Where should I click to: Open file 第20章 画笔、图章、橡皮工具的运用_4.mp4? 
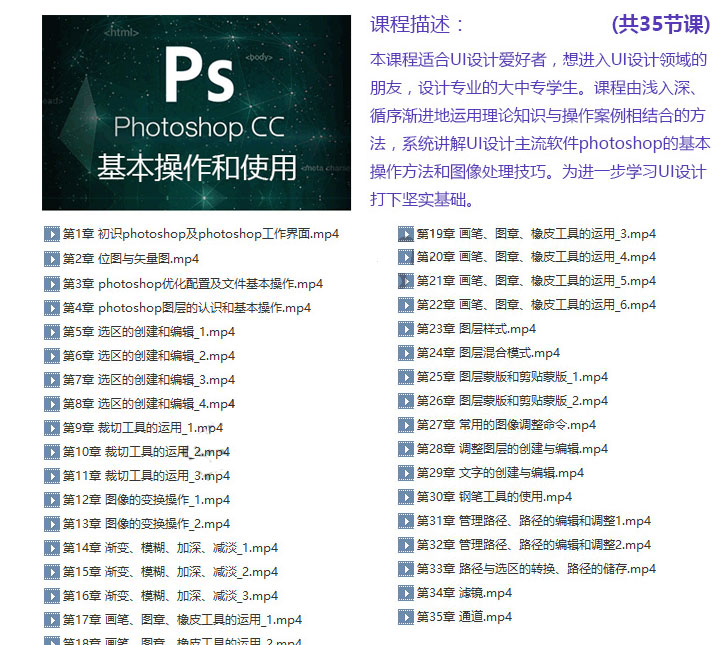coord(536,257)
